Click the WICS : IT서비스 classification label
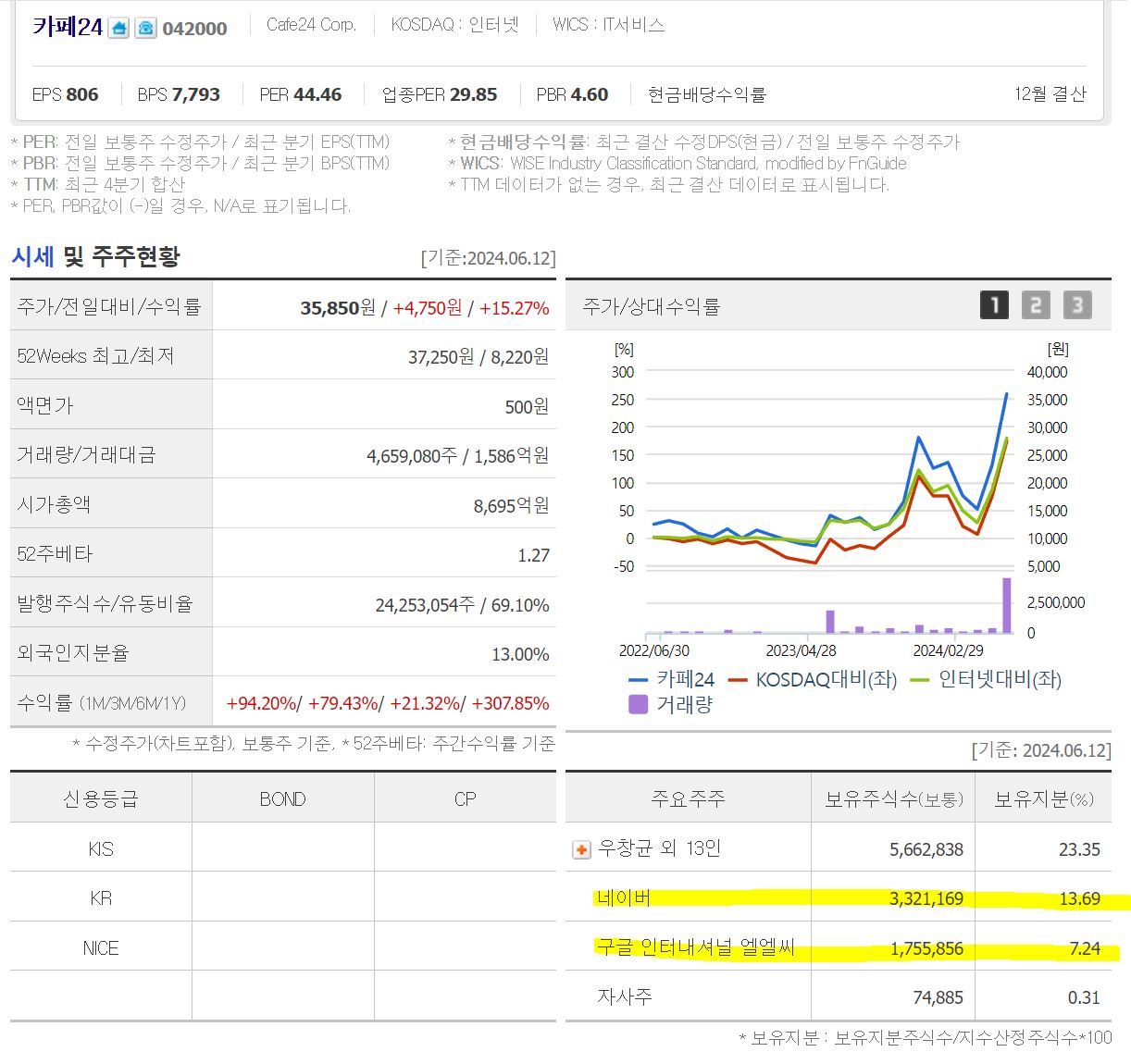This screenshot has width=1131, height=1064. click(x=608, y=25)
